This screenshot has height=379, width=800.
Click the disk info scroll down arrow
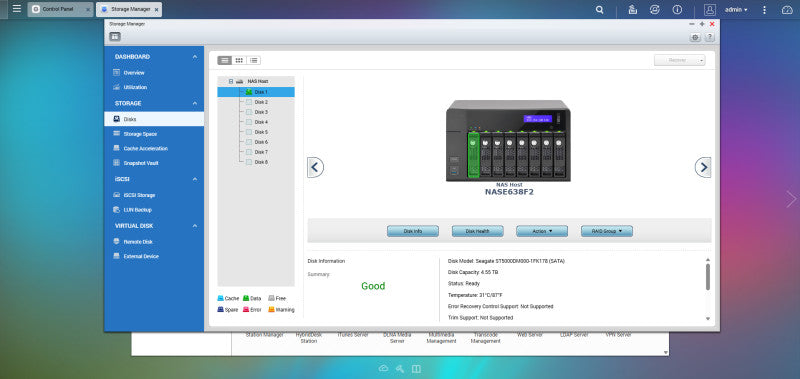pos(708,319)
